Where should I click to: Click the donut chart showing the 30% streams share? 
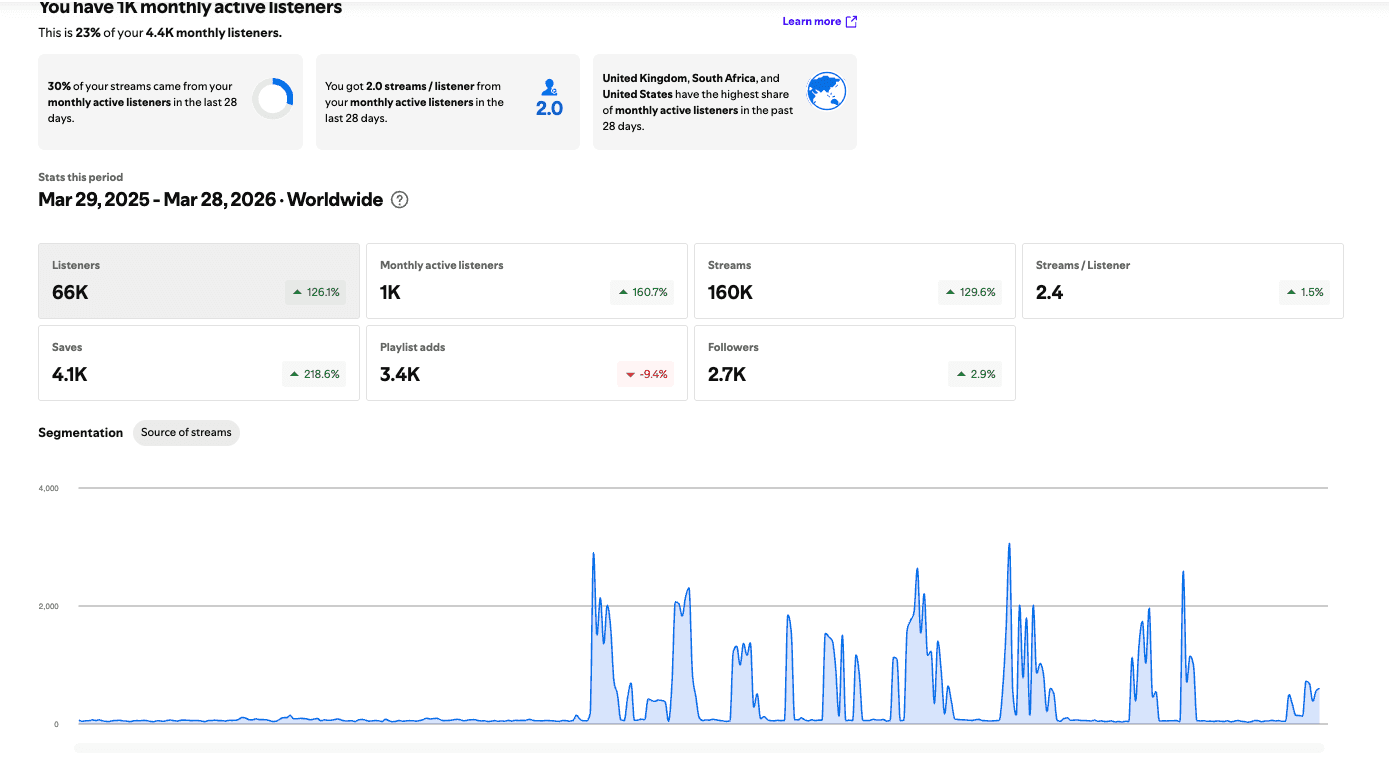coord(272,99)
